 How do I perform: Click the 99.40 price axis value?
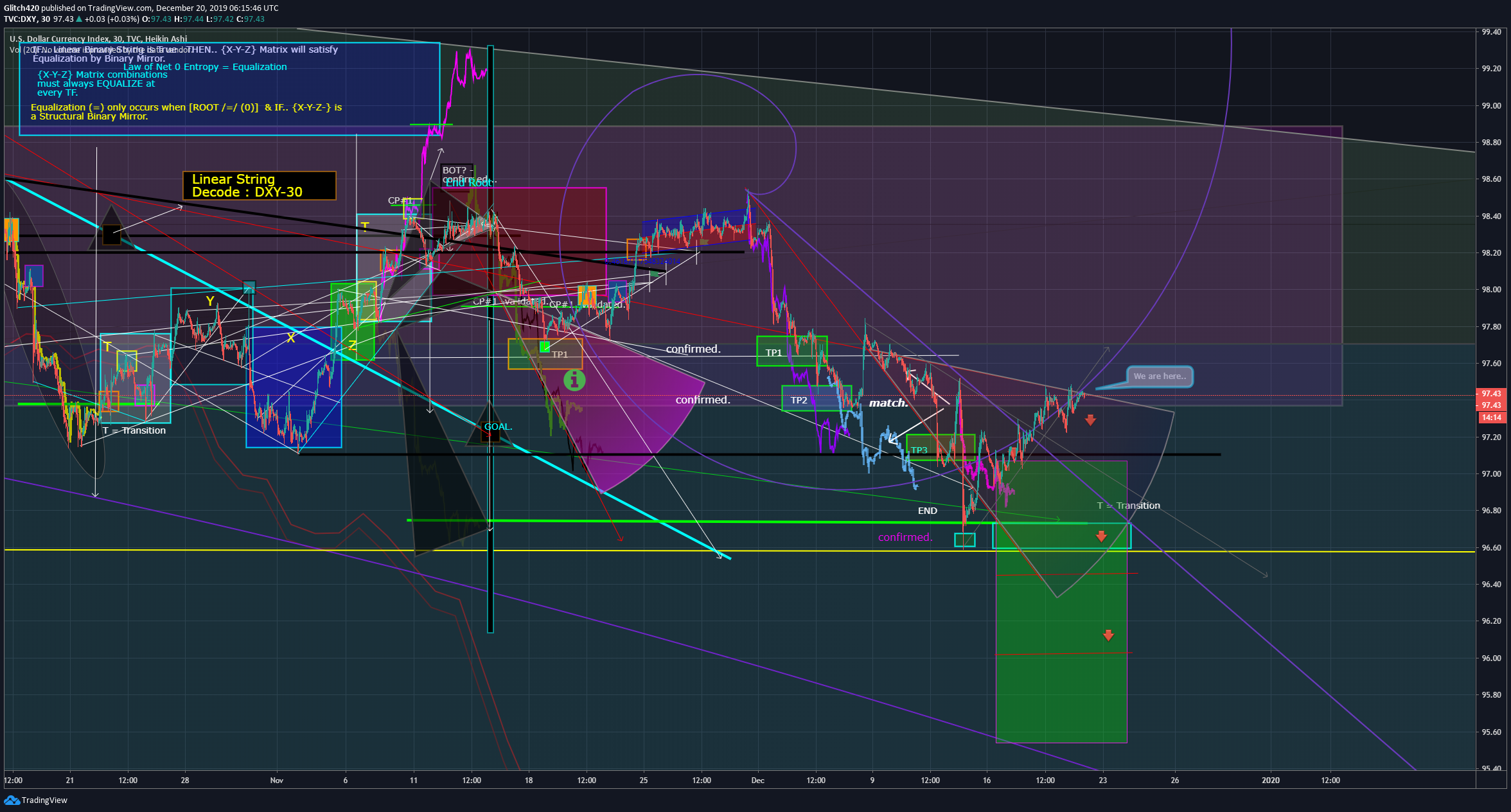coord(1492,31)
